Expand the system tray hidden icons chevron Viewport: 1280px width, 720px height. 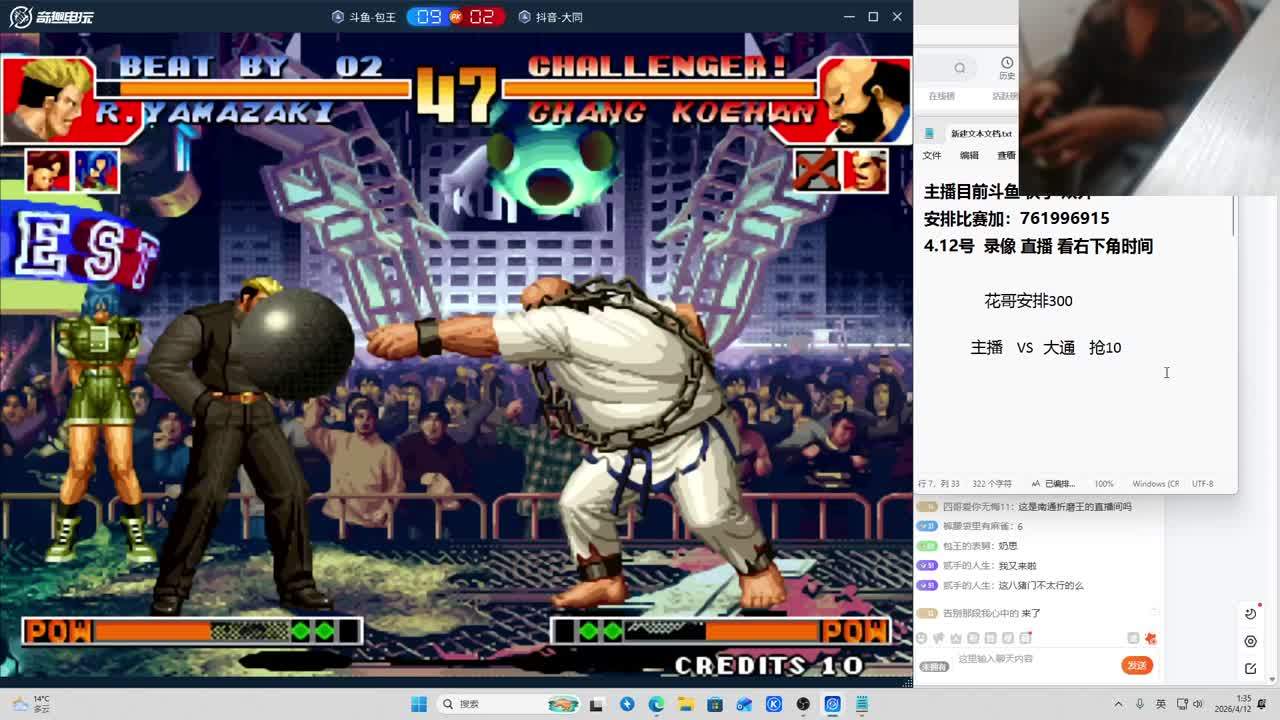[1116, 704]
